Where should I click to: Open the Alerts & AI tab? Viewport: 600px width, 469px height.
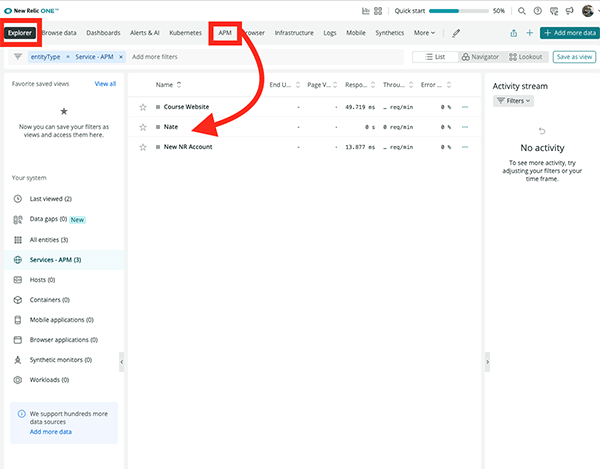[145, 33]
